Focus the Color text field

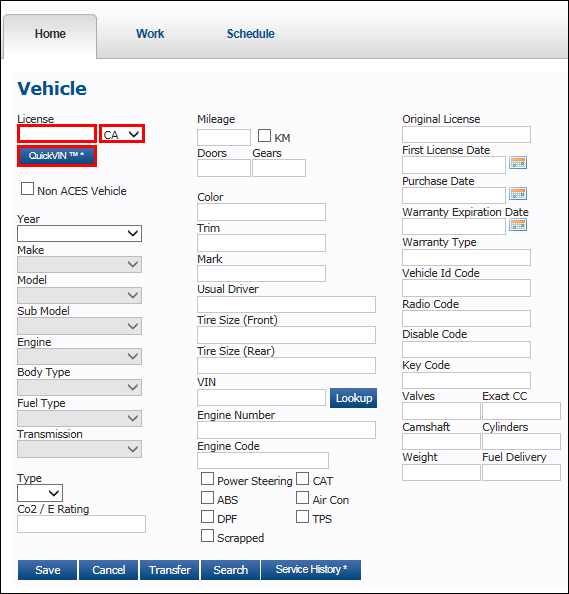(x=261, y=212)
